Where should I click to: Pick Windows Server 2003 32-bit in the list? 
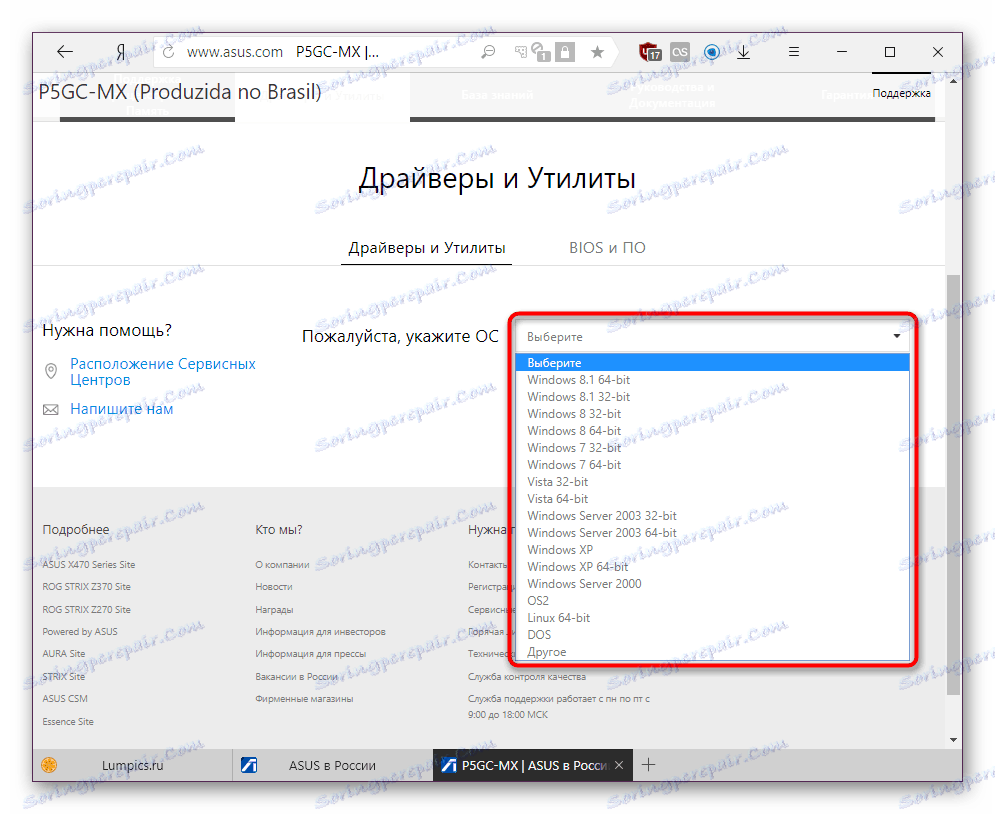(x=713, y=516)
